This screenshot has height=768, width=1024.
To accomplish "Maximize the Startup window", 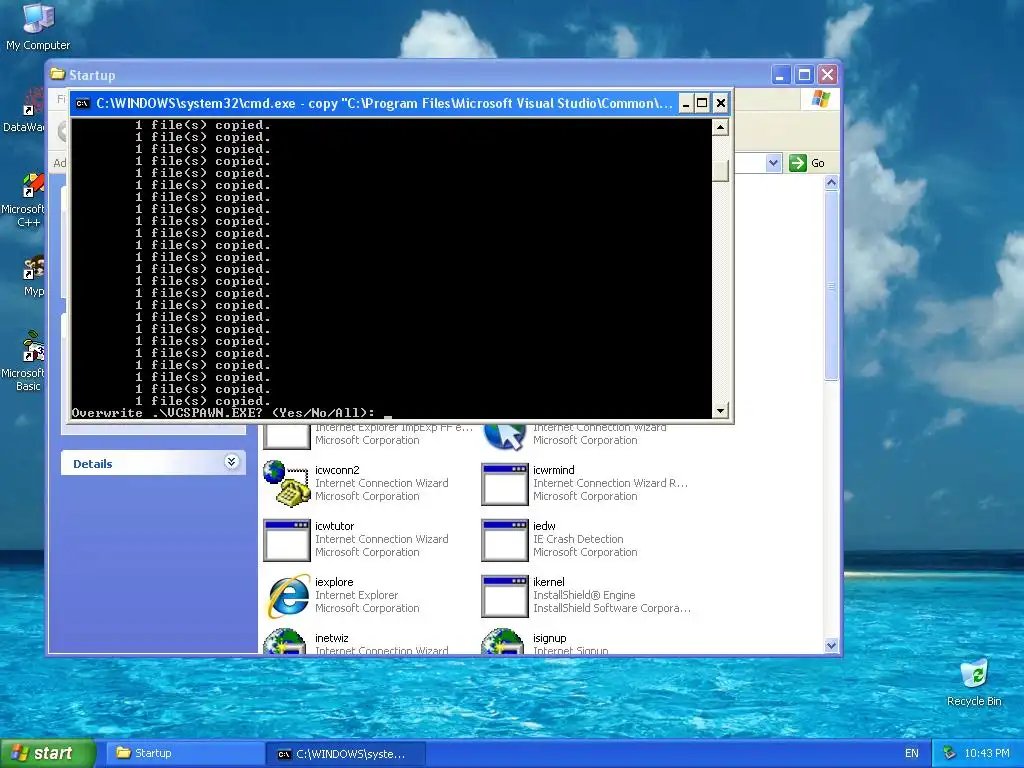I will [805, 75].
